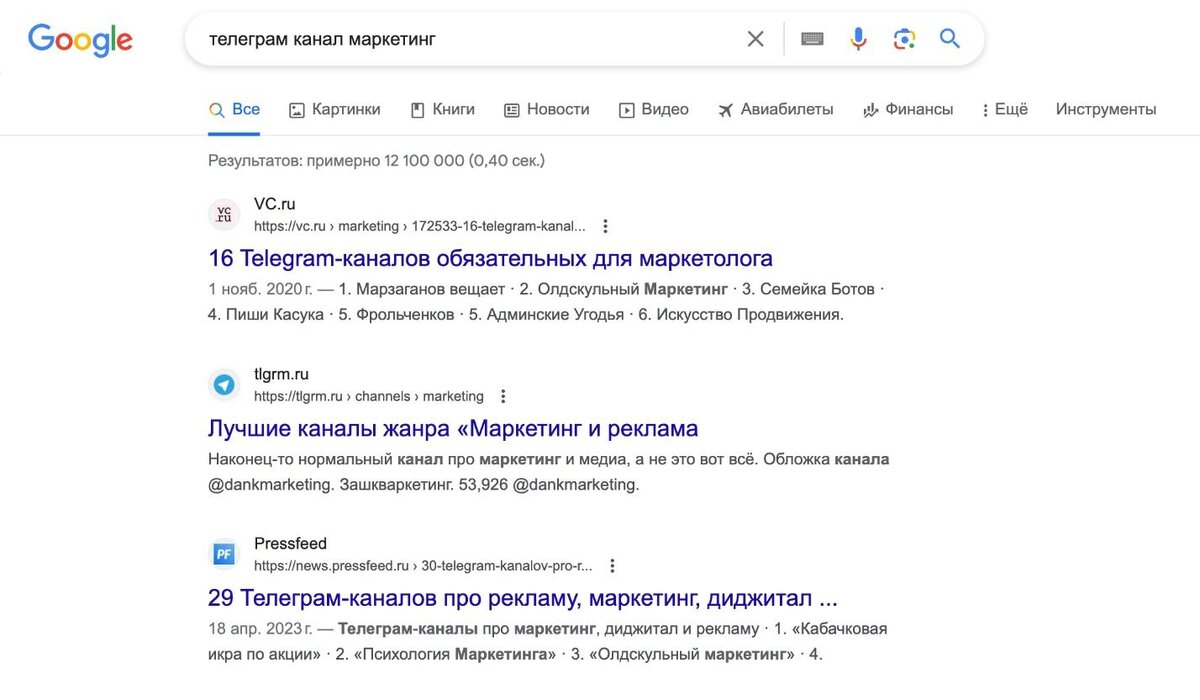Click the https://tlgrm.ru channels marketing URL
Screen dimensions: 1200x700
point(369,396)
